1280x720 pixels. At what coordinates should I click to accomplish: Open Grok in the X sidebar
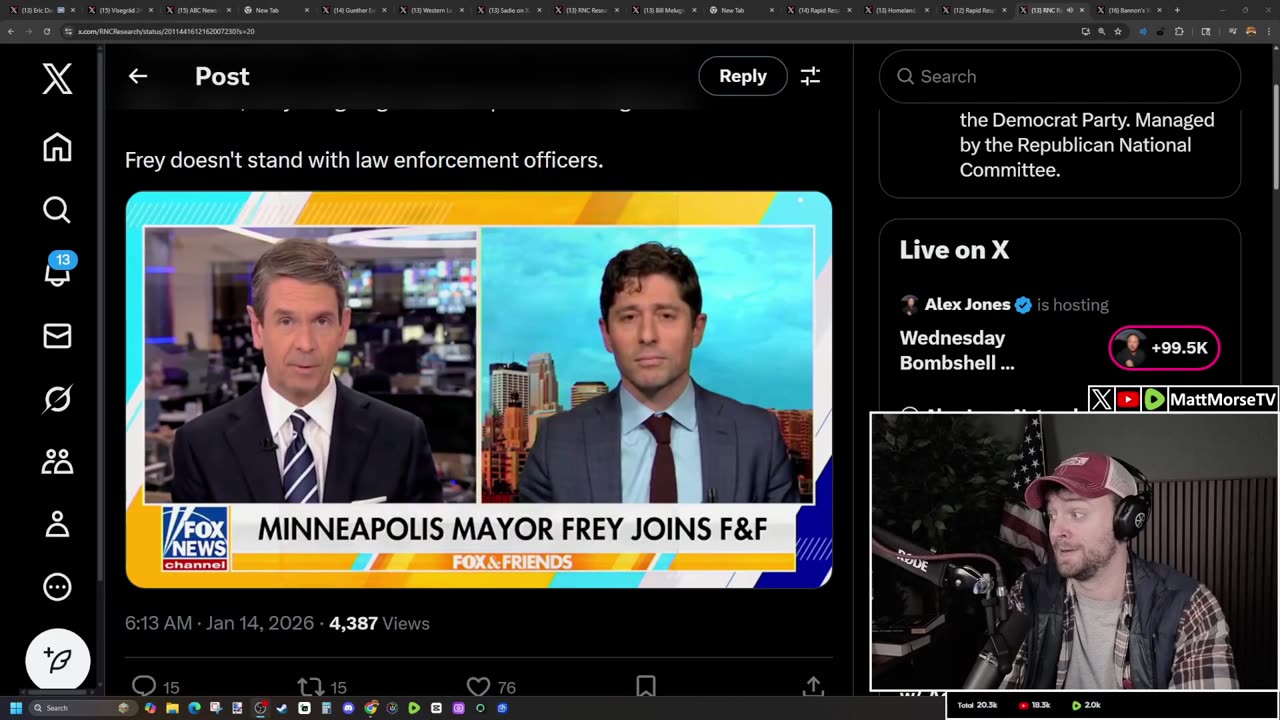point(57,399)
